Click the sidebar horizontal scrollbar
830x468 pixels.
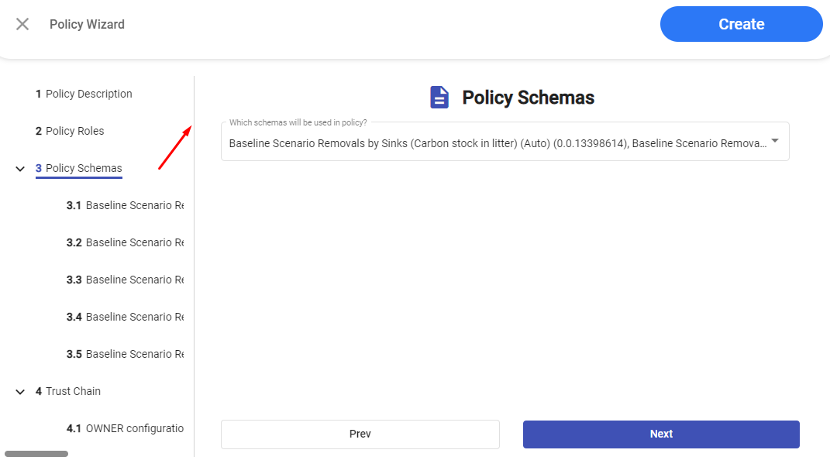(x=36, y=454)
